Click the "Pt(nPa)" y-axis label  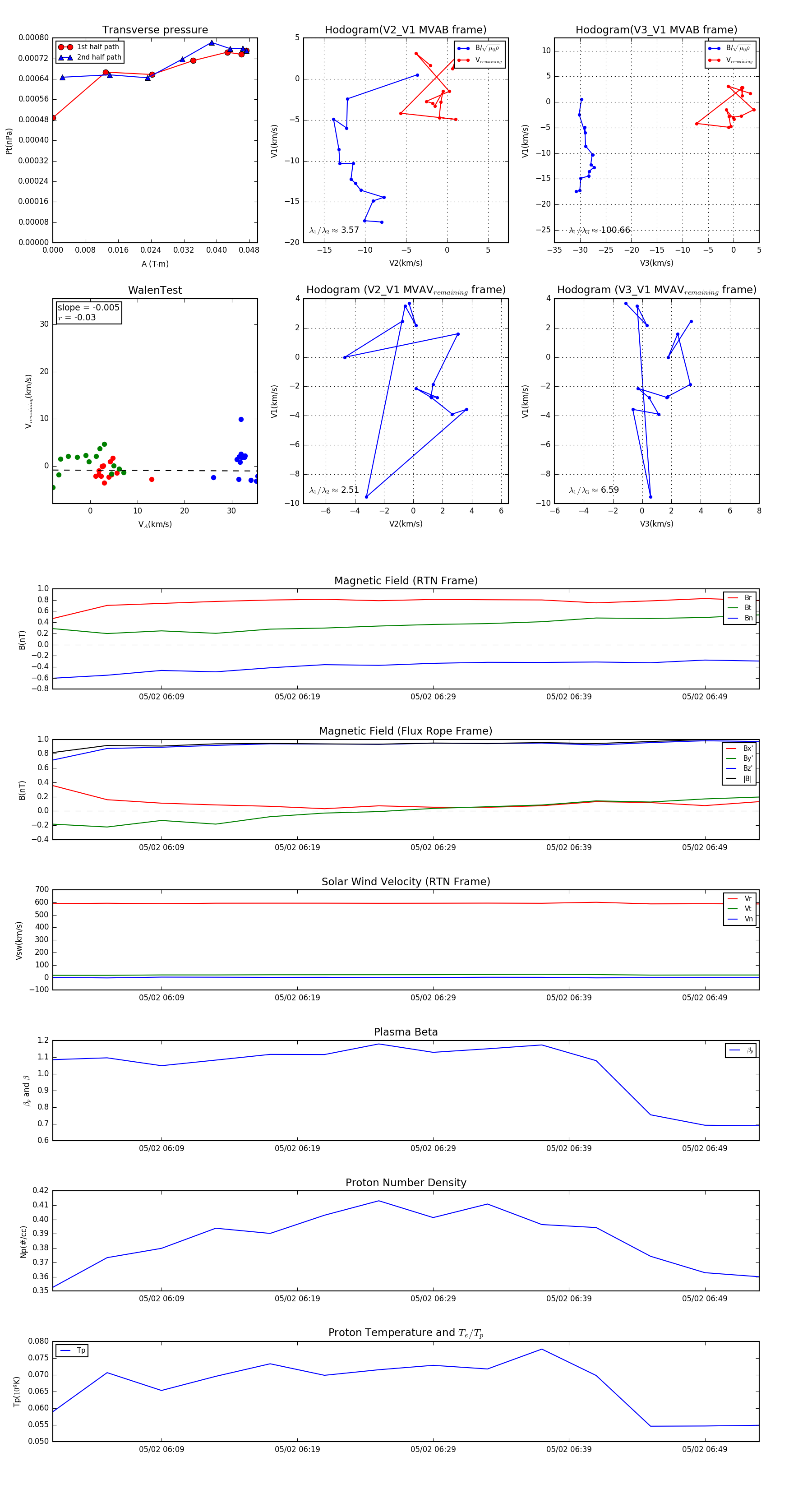(x=9, y=141)
